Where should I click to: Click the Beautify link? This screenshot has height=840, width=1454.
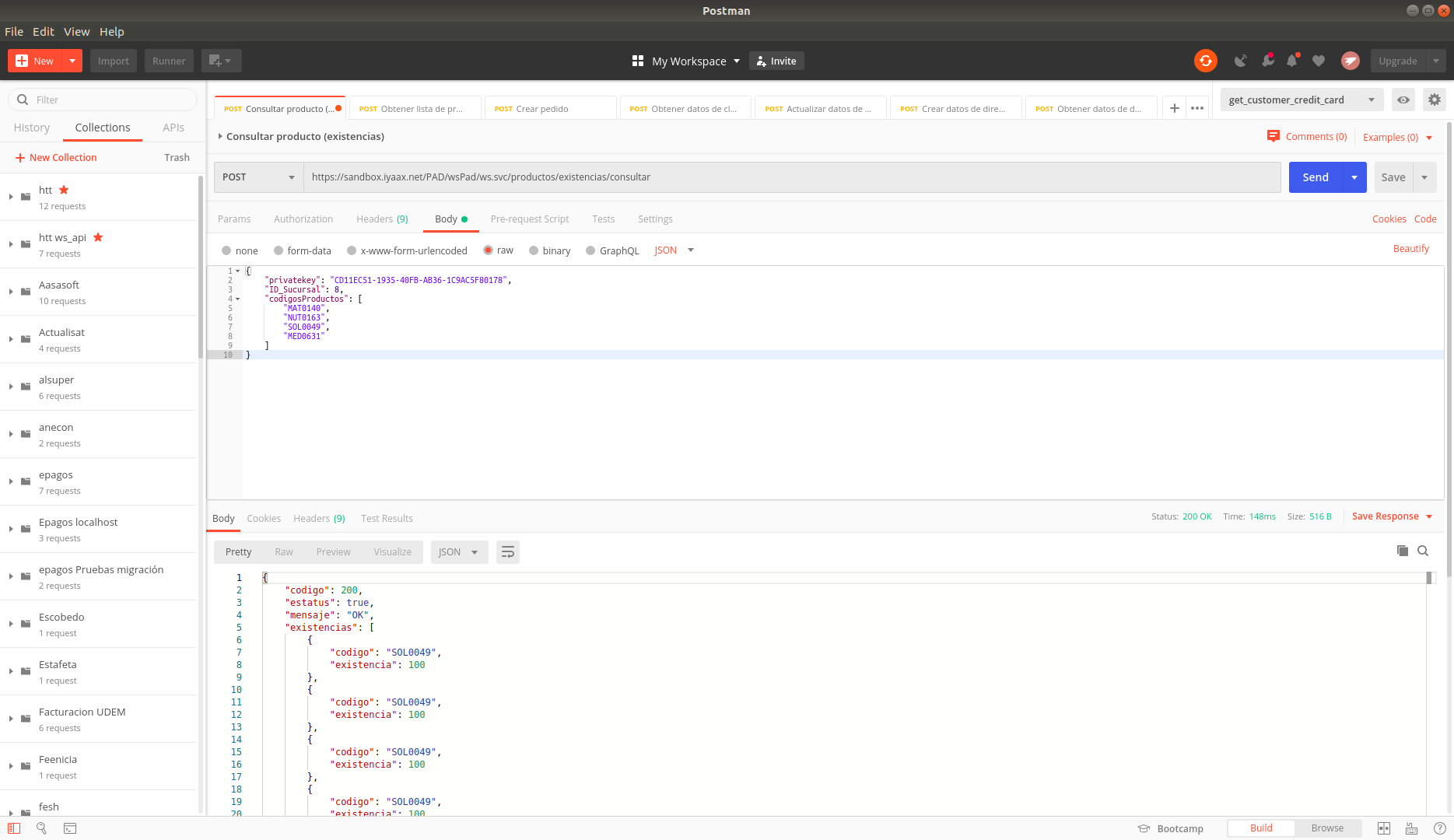1410,249
